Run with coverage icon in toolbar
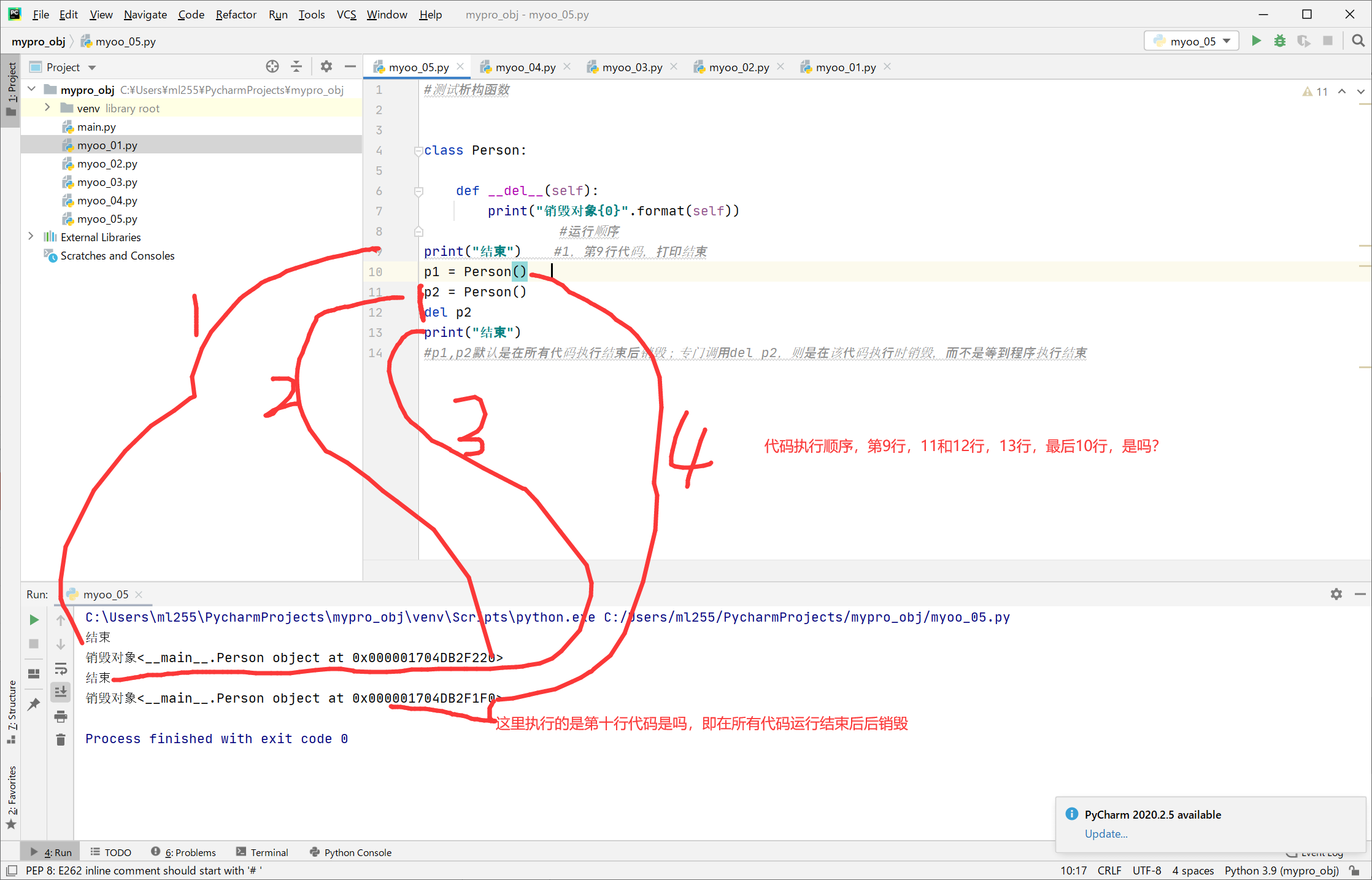Viewport: 1372px width, 880px height. click(x=1304, y=41)
